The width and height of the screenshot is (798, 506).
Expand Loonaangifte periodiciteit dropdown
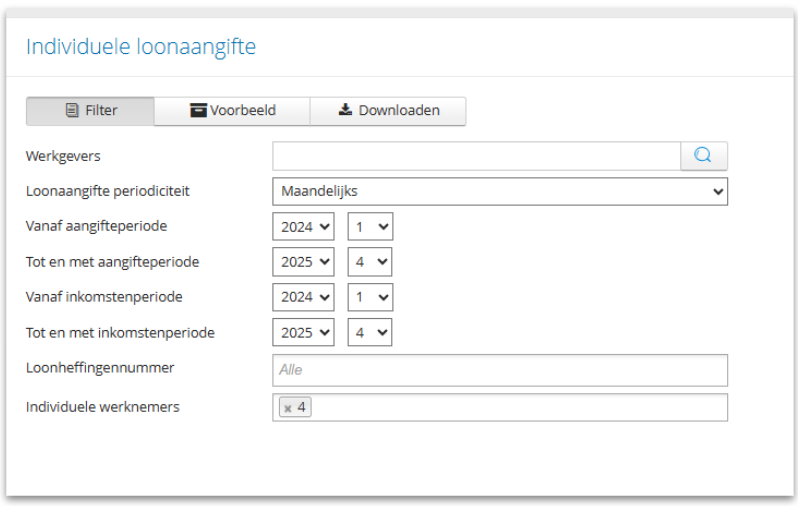point(499,191)
